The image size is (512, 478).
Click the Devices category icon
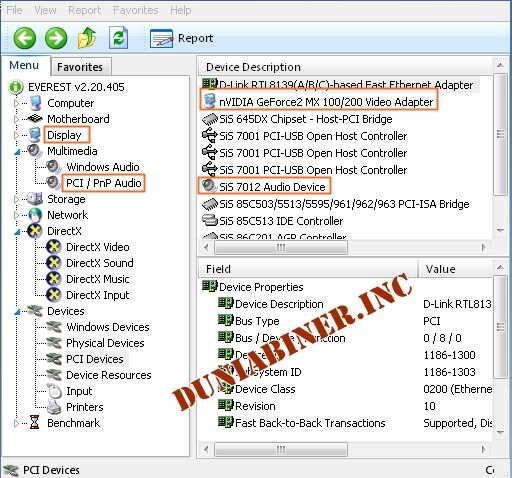(35, 311)
